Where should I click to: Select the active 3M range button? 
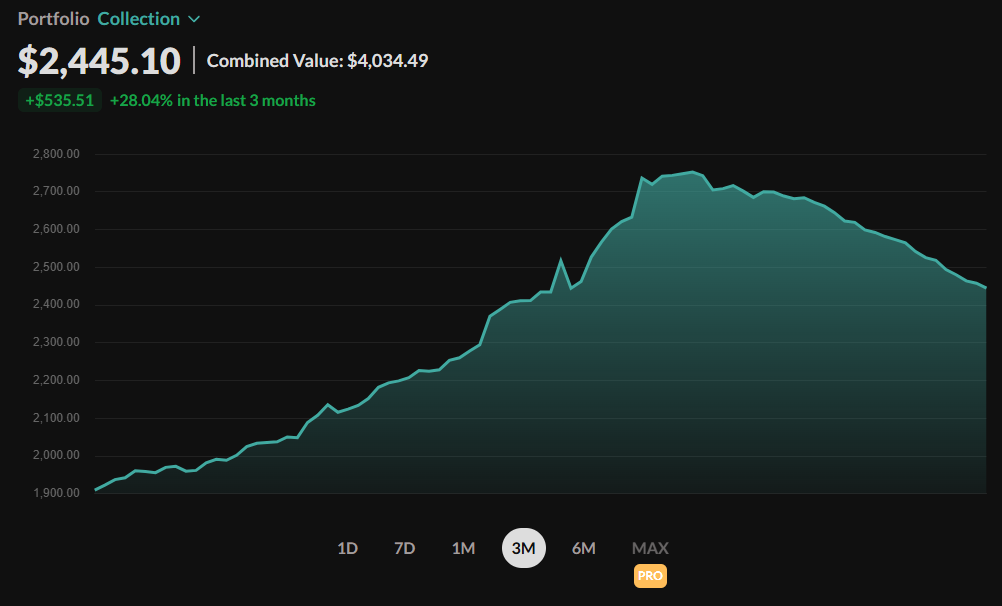524,548
